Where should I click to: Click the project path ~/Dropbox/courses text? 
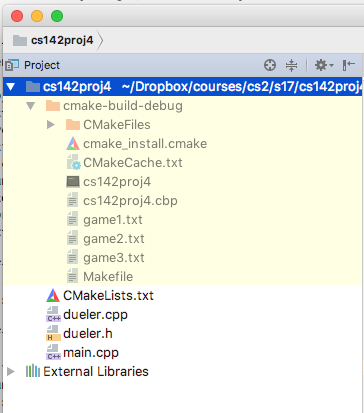tap(243, 87)
